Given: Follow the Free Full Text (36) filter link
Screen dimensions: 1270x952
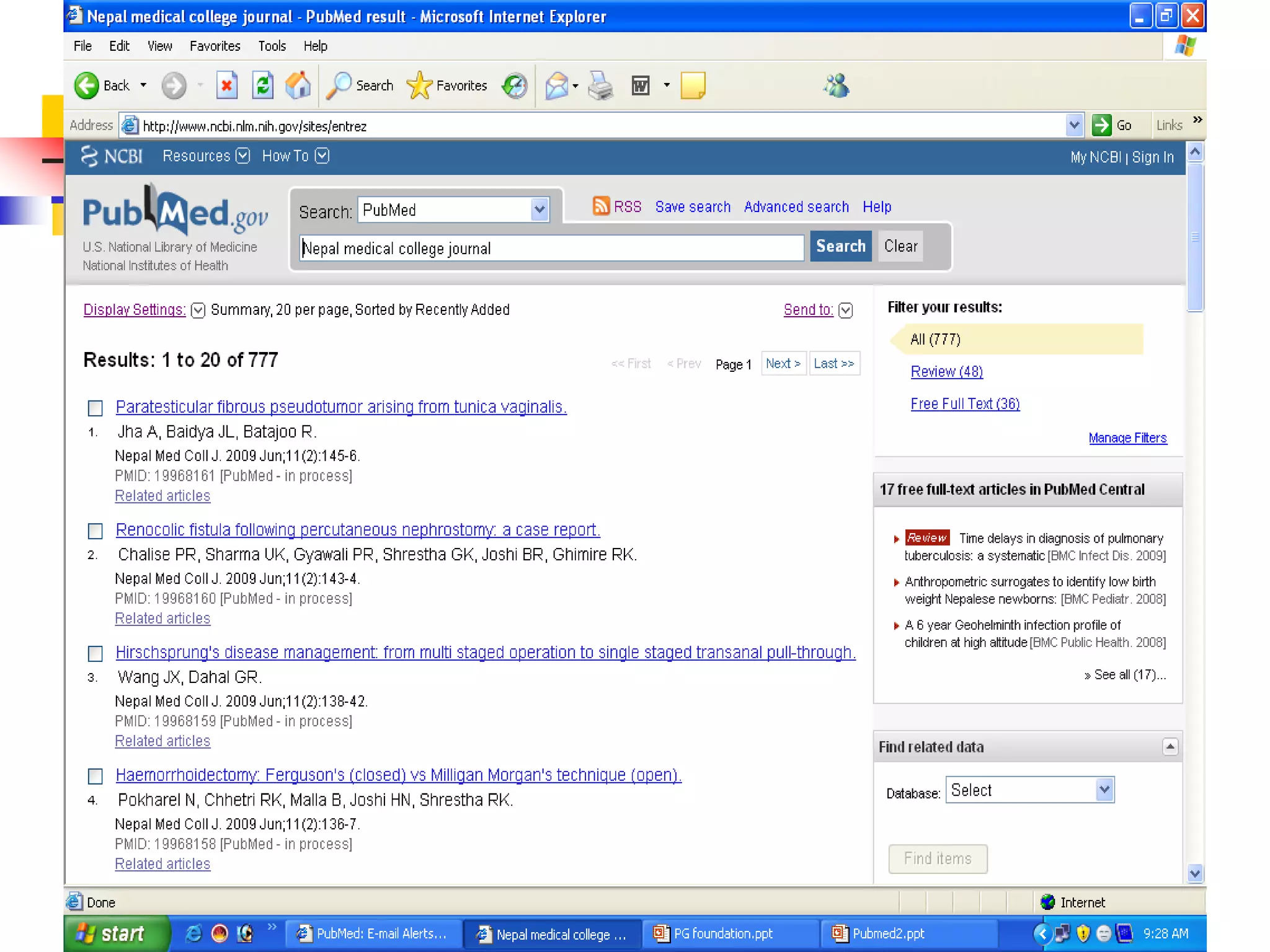Looking at the screenshot, I should point(965,404).
